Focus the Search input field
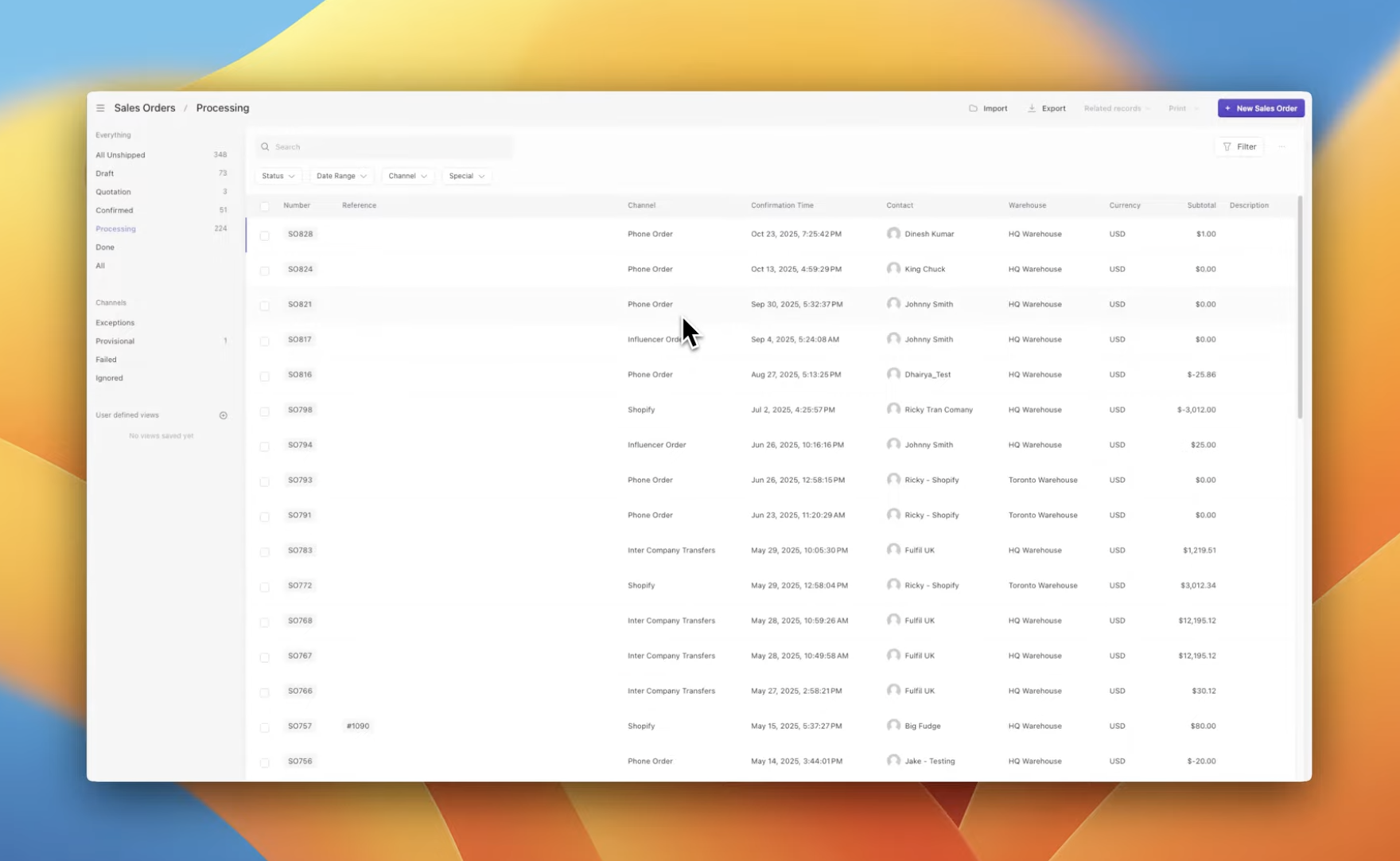Viewport: 1400px width, 861px height. pos(384,146)
